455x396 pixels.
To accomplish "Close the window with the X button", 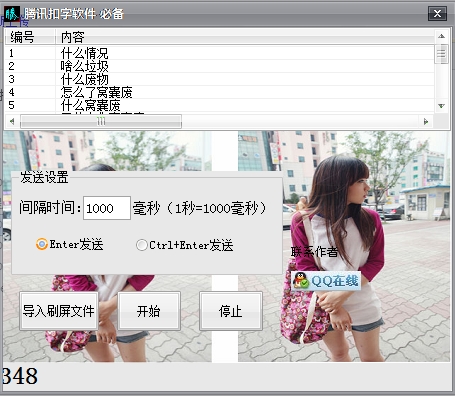I will [x=437, y=13].
